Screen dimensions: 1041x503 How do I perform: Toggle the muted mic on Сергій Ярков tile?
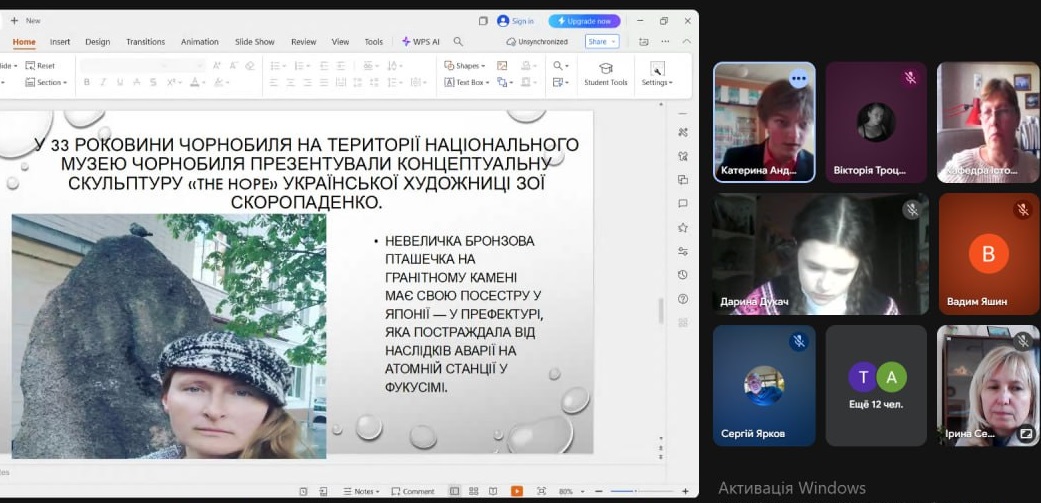pos(798,341)
